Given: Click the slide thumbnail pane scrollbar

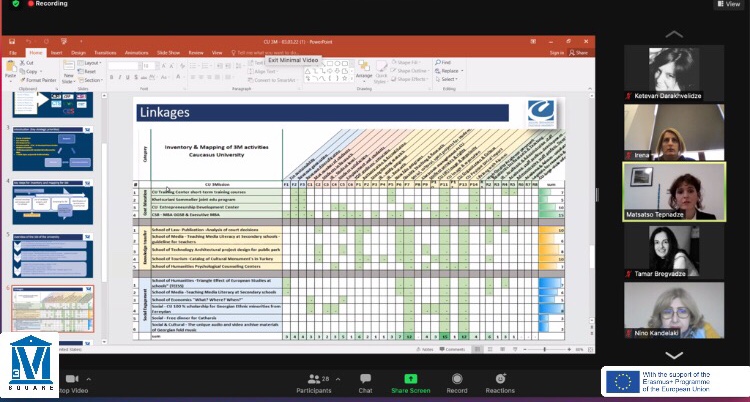Looking at the screenshot, I should [x=103, y=211].
